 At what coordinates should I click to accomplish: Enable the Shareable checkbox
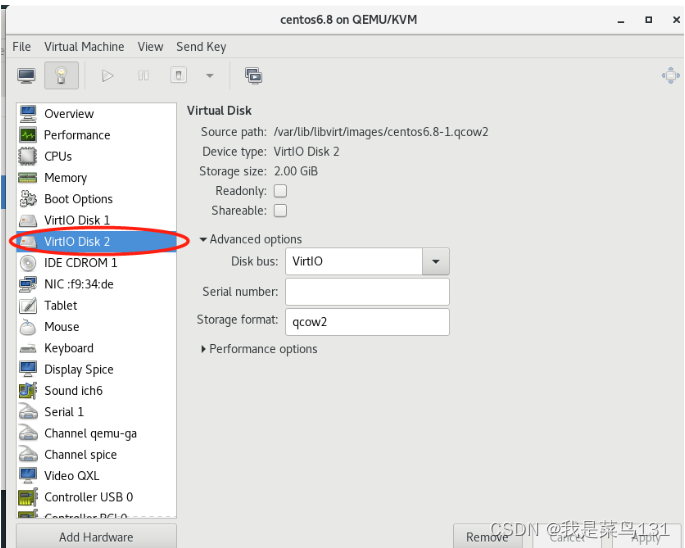(x=280, y=211)
